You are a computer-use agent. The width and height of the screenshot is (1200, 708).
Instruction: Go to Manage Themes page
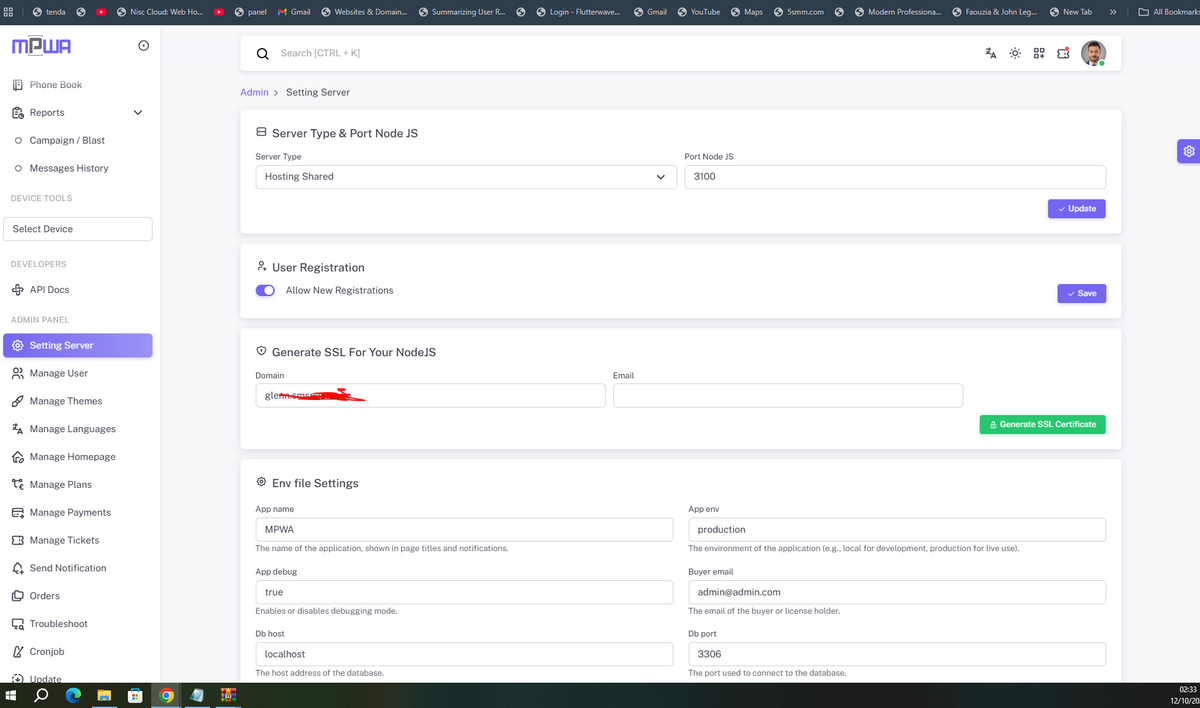tap(65, 401)
